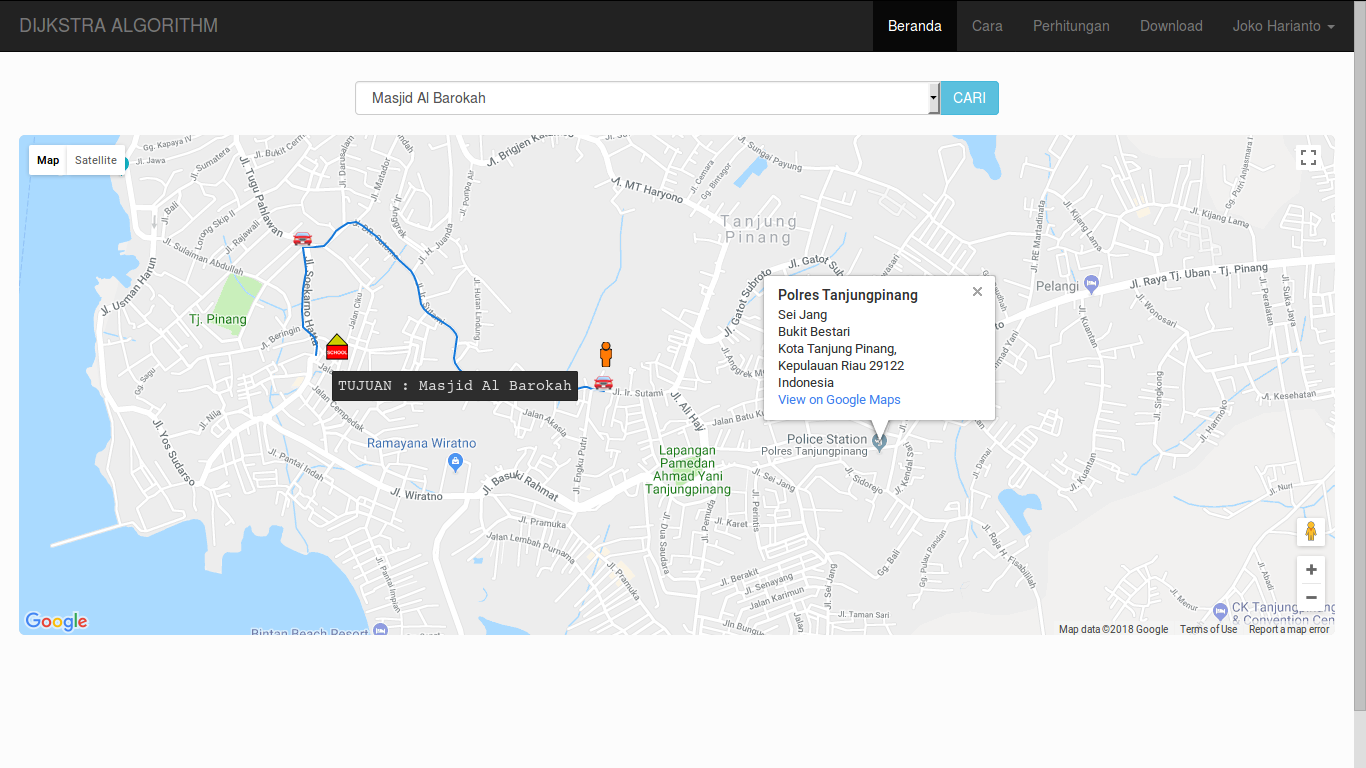
Task: Go to the Cara page
Action: click(x=987, y=26)
